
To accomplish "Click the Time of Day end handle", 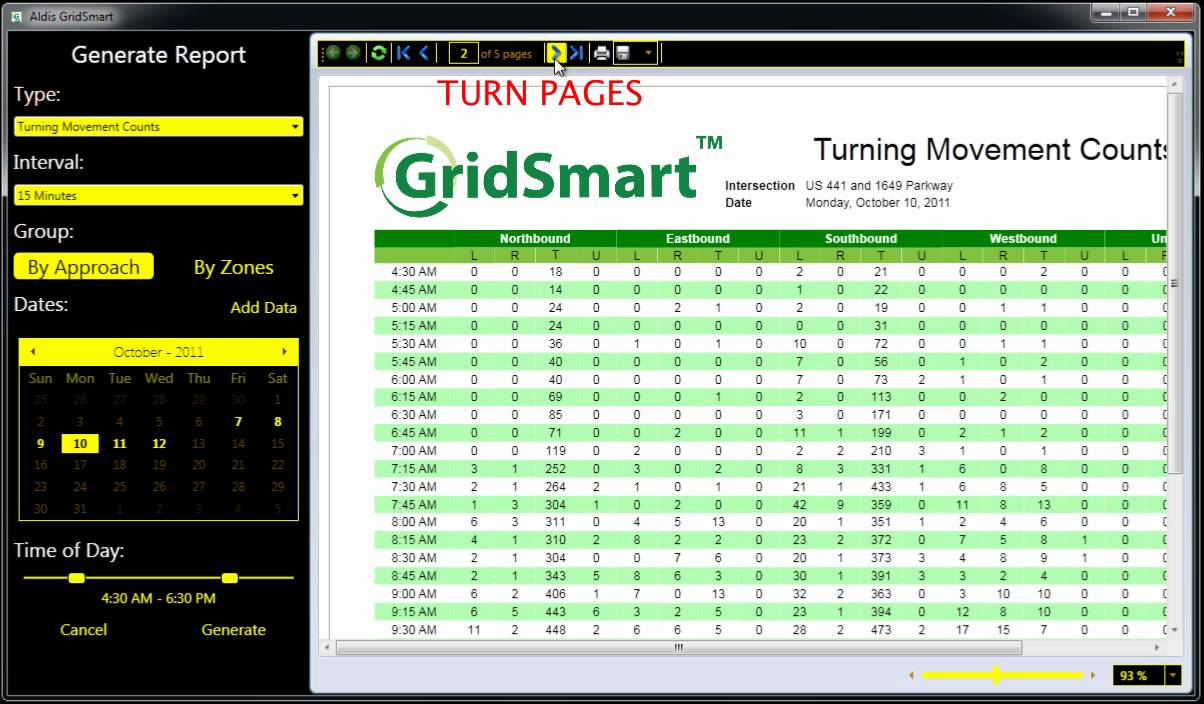I will 230,578.
